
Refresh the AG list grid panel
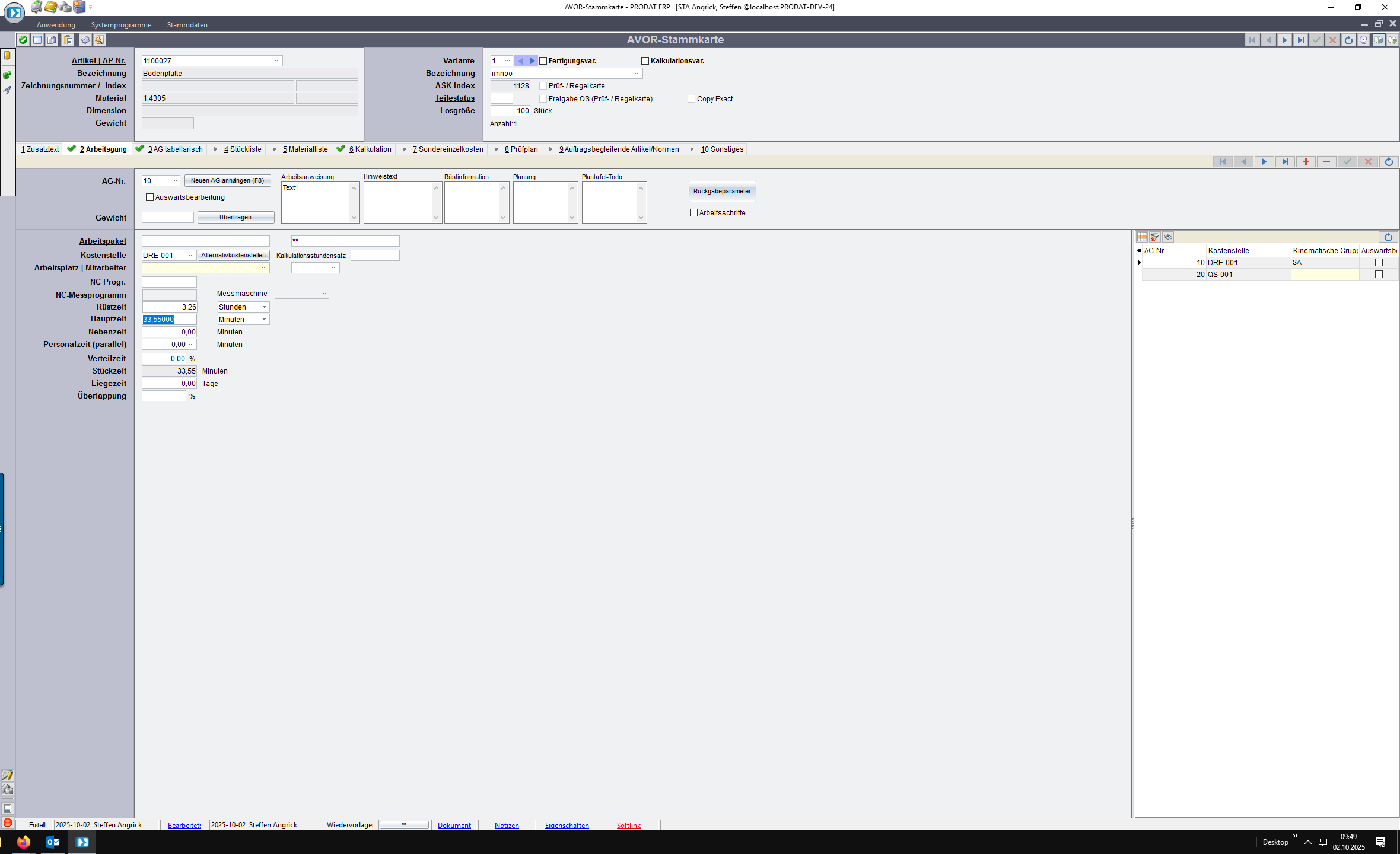pyautogui.click(x=1388, y=237)
